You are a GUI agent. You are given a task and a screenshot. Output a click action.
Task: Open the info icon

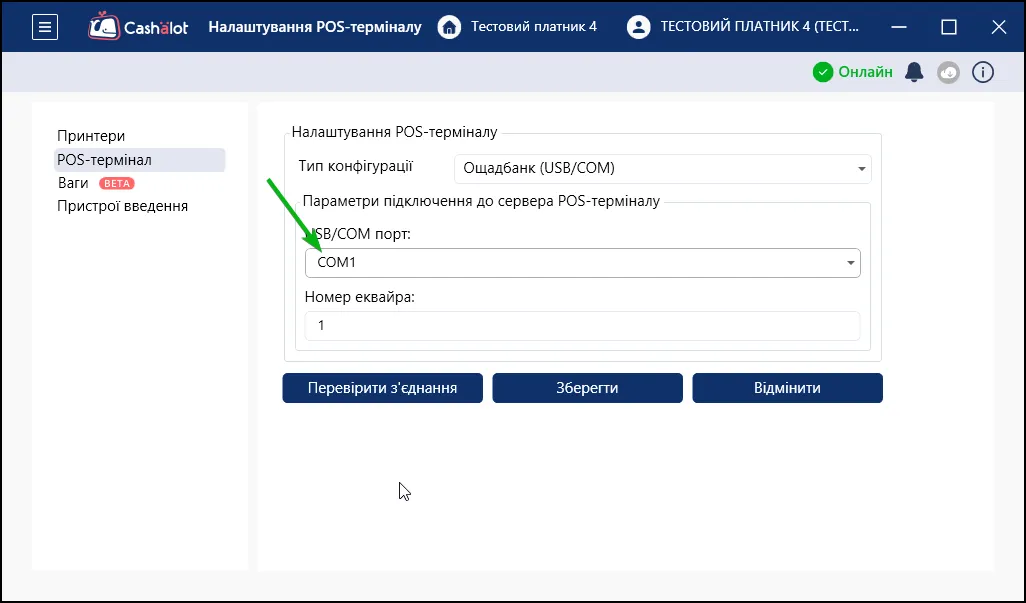click(x=983, y=72)
